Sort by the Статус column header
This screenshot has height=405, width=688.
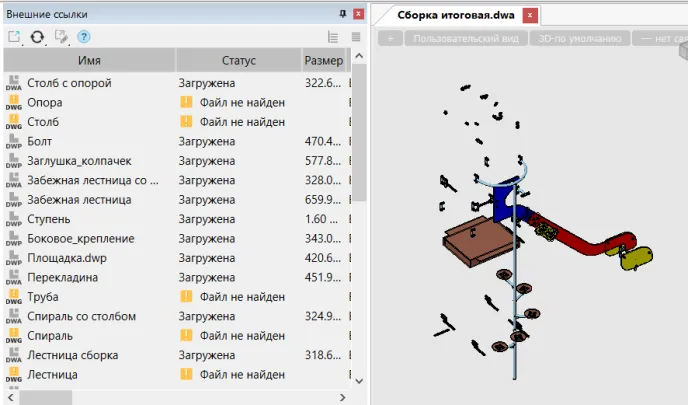239,60
